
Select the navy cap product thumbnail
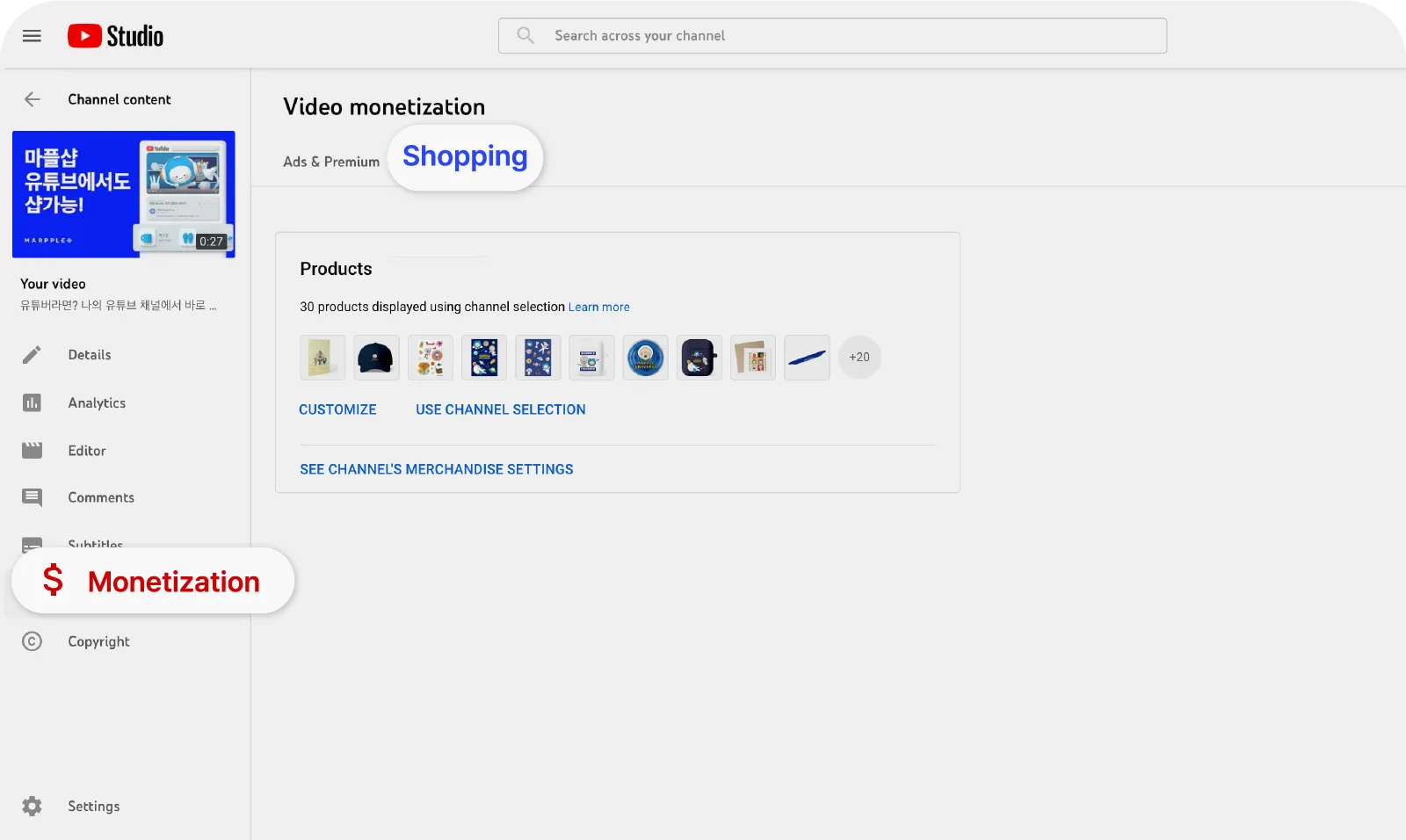376,358
